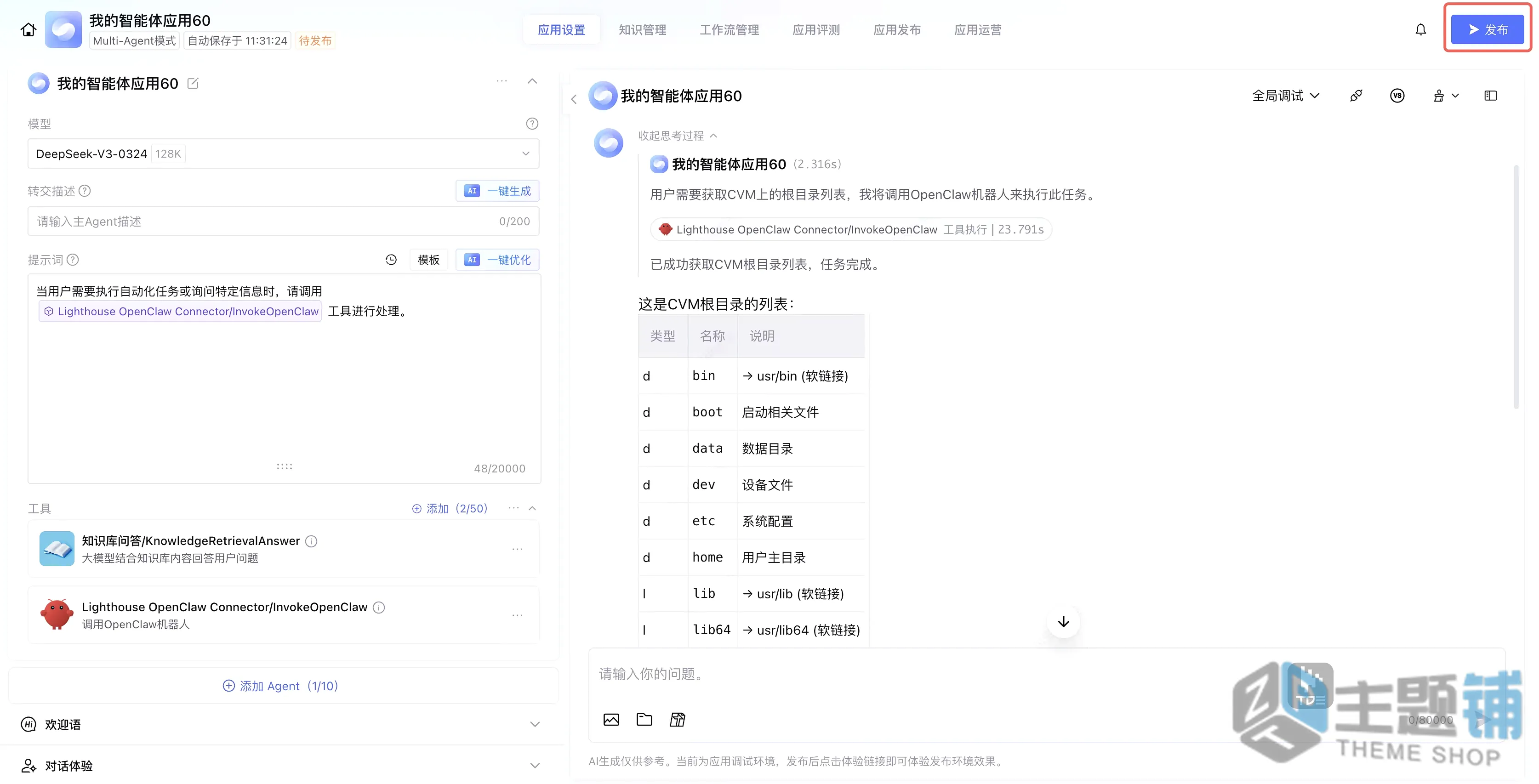Viewport: 1539px width, 784px height.
Task: Click the 提示词 help icon
Action: pos(73,260)
